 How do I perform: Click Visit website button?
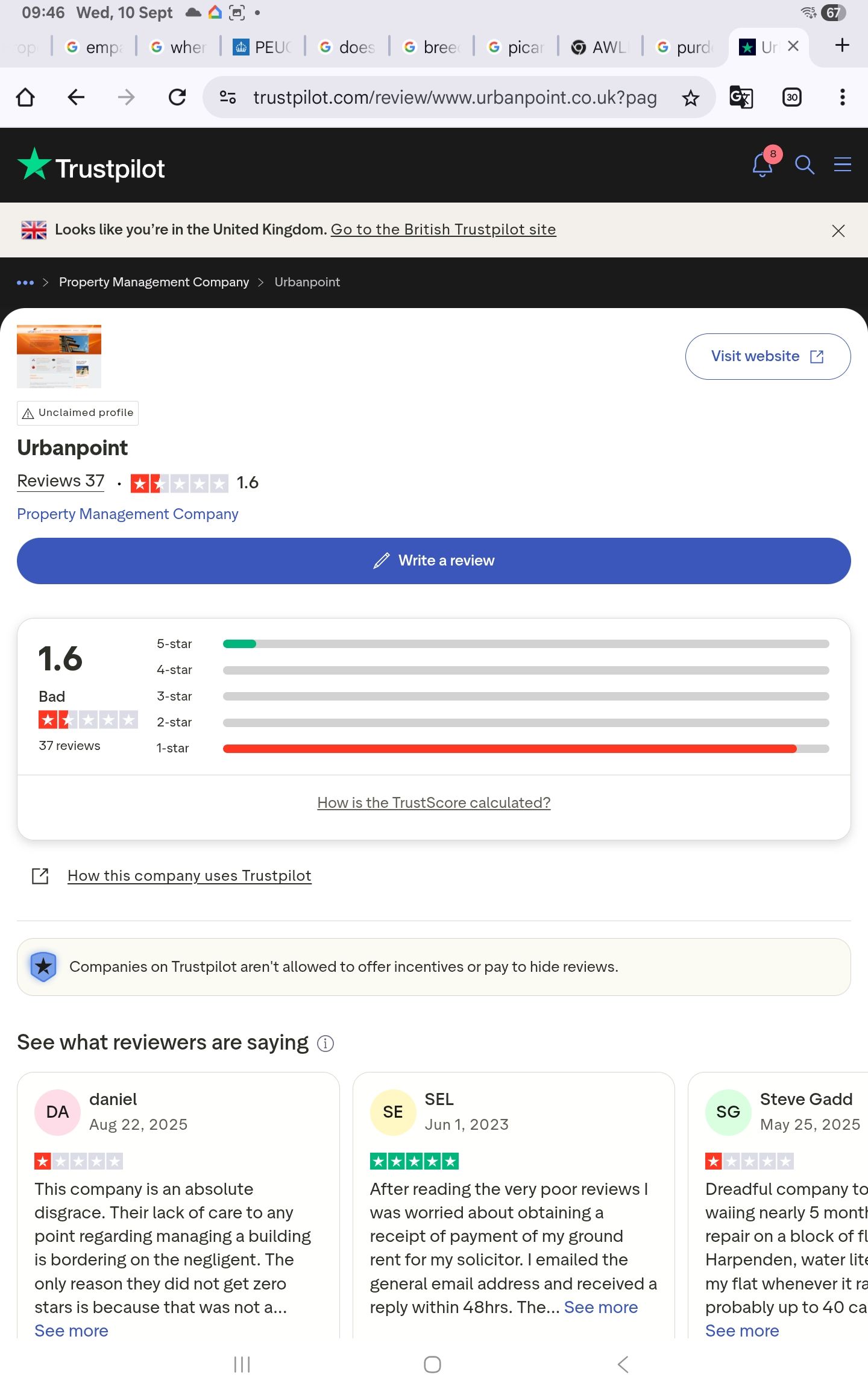click(x=767, y=356)
